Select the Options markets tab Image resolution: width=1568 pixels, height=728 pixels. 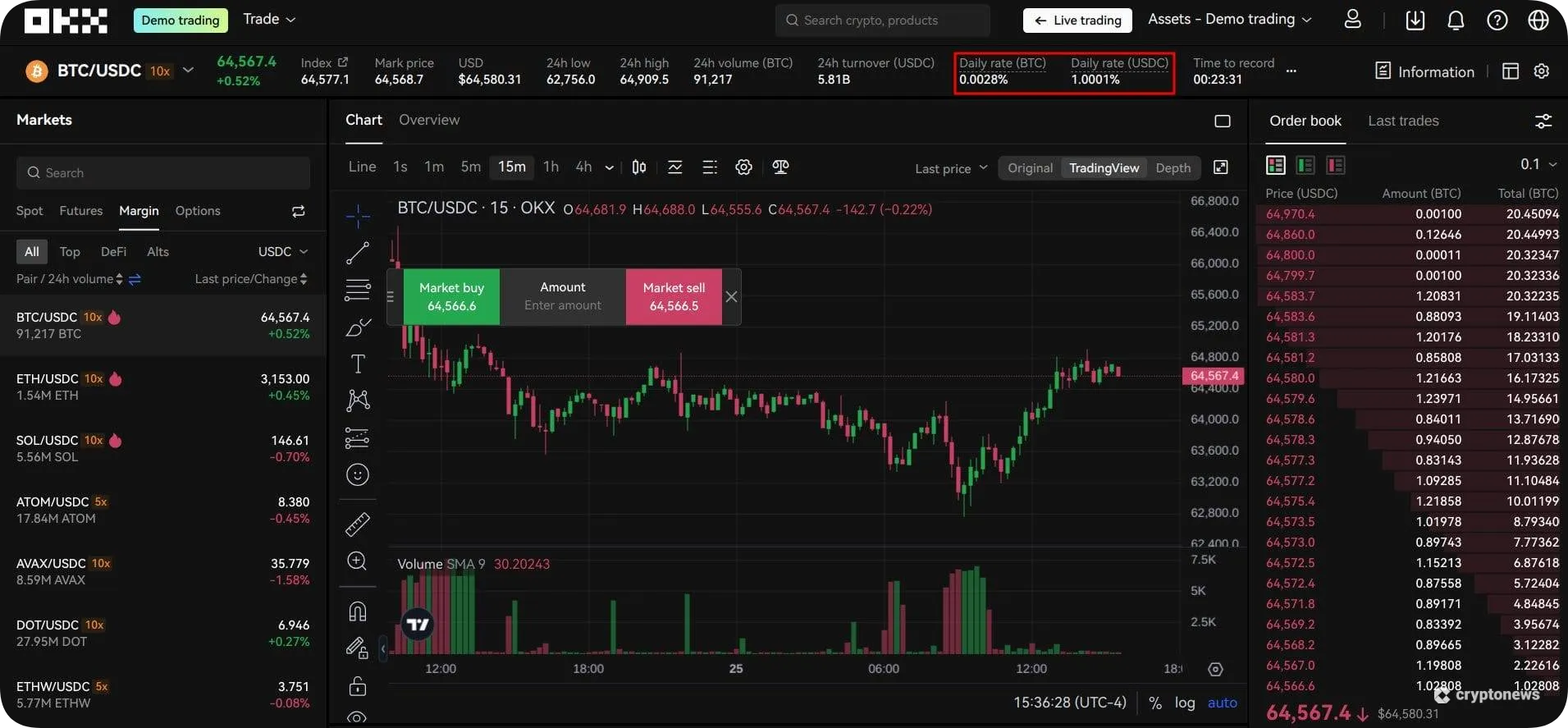tap(198, 211)
